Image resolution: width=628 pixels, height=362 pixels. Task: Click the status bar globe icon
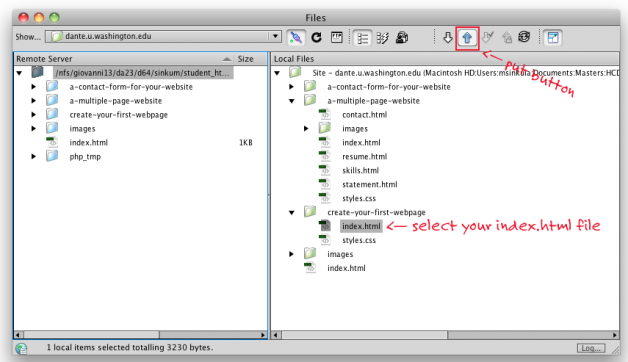(21, 348)
